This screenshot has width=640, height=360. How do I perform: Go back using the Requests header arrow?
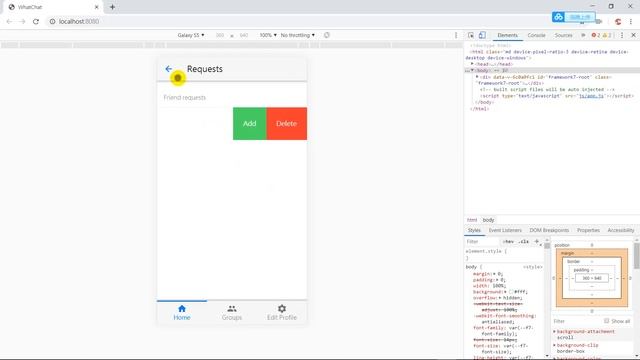[x=169, y=69]
